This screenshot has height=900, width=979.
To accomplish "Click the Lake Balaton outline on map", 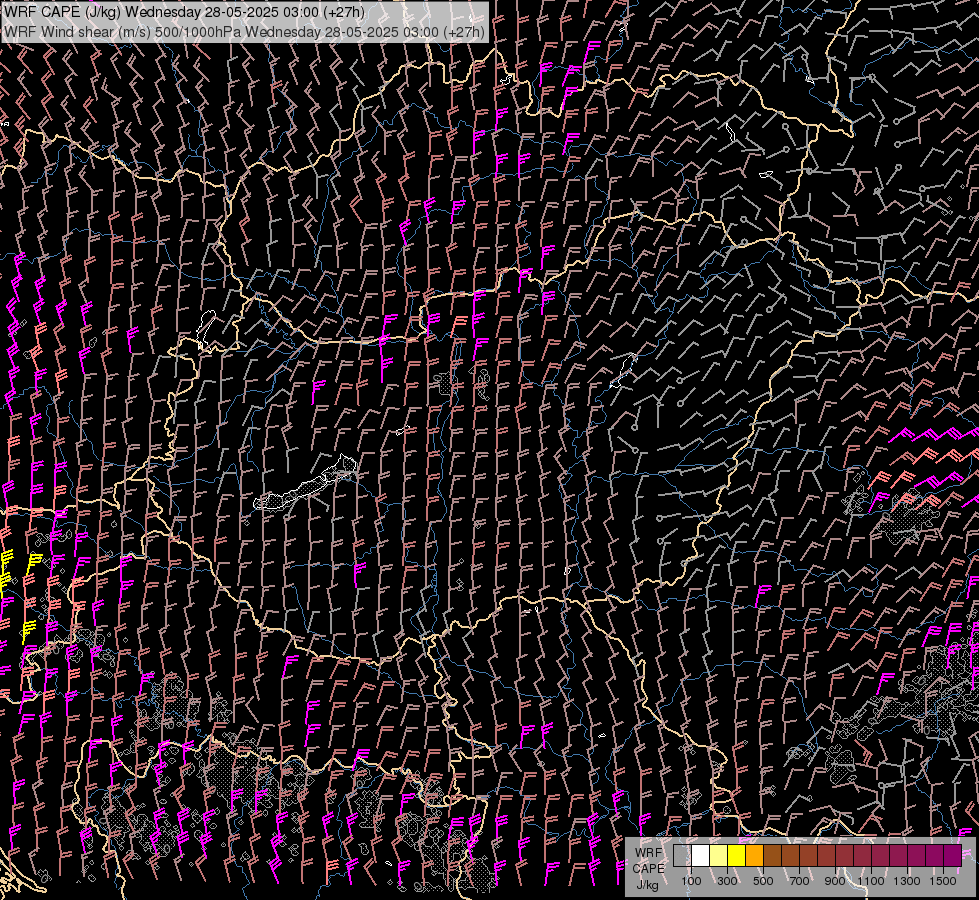I will click(305, 485).
